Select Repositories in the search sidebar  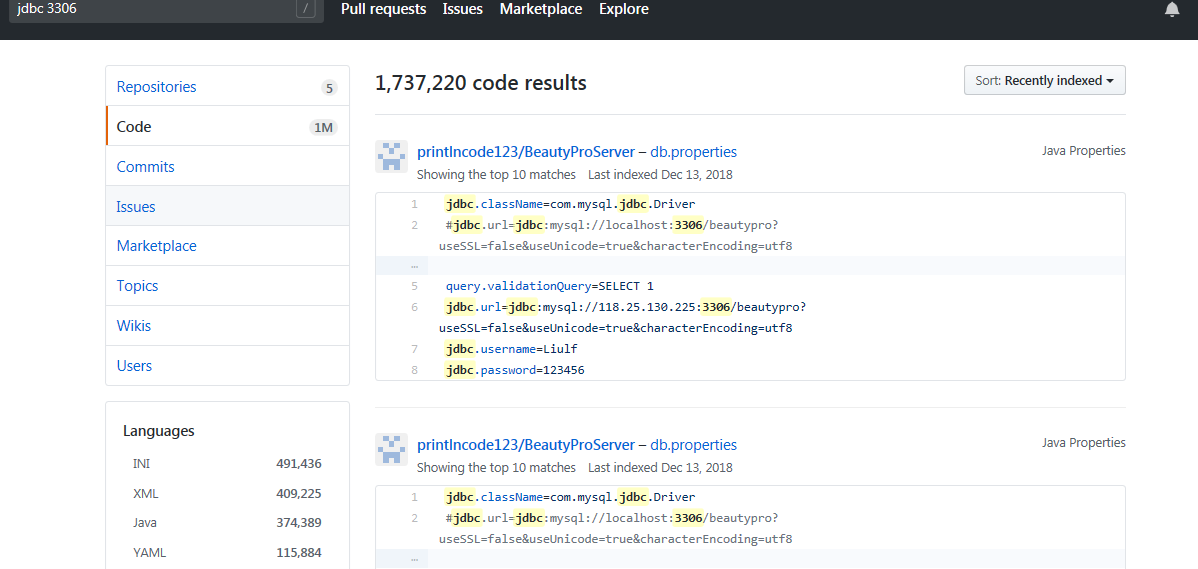pyautogui.click(x=227, y=86)
